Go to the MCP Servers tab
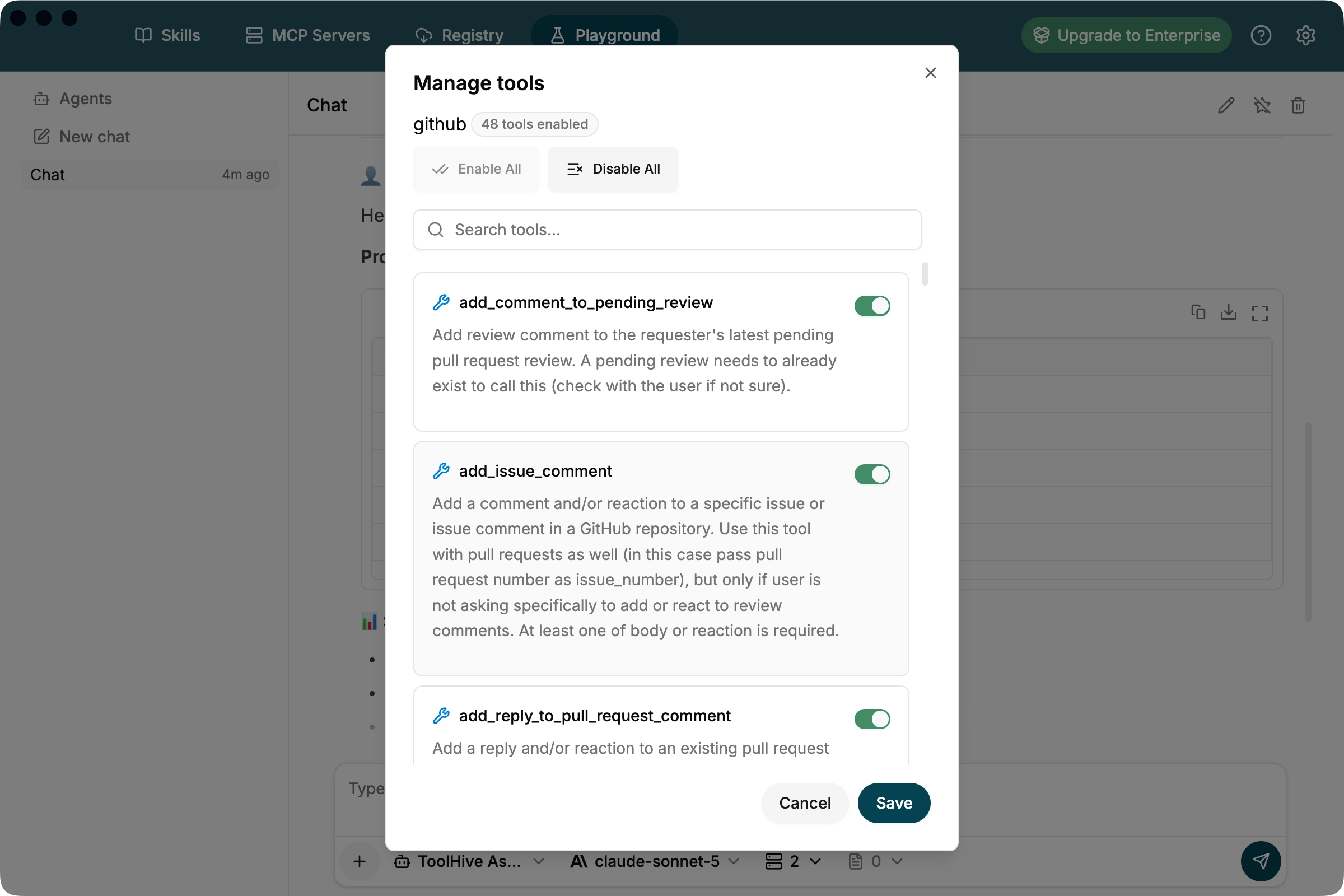This screenshot has width=1344, height=896. [x=307, y=35]
